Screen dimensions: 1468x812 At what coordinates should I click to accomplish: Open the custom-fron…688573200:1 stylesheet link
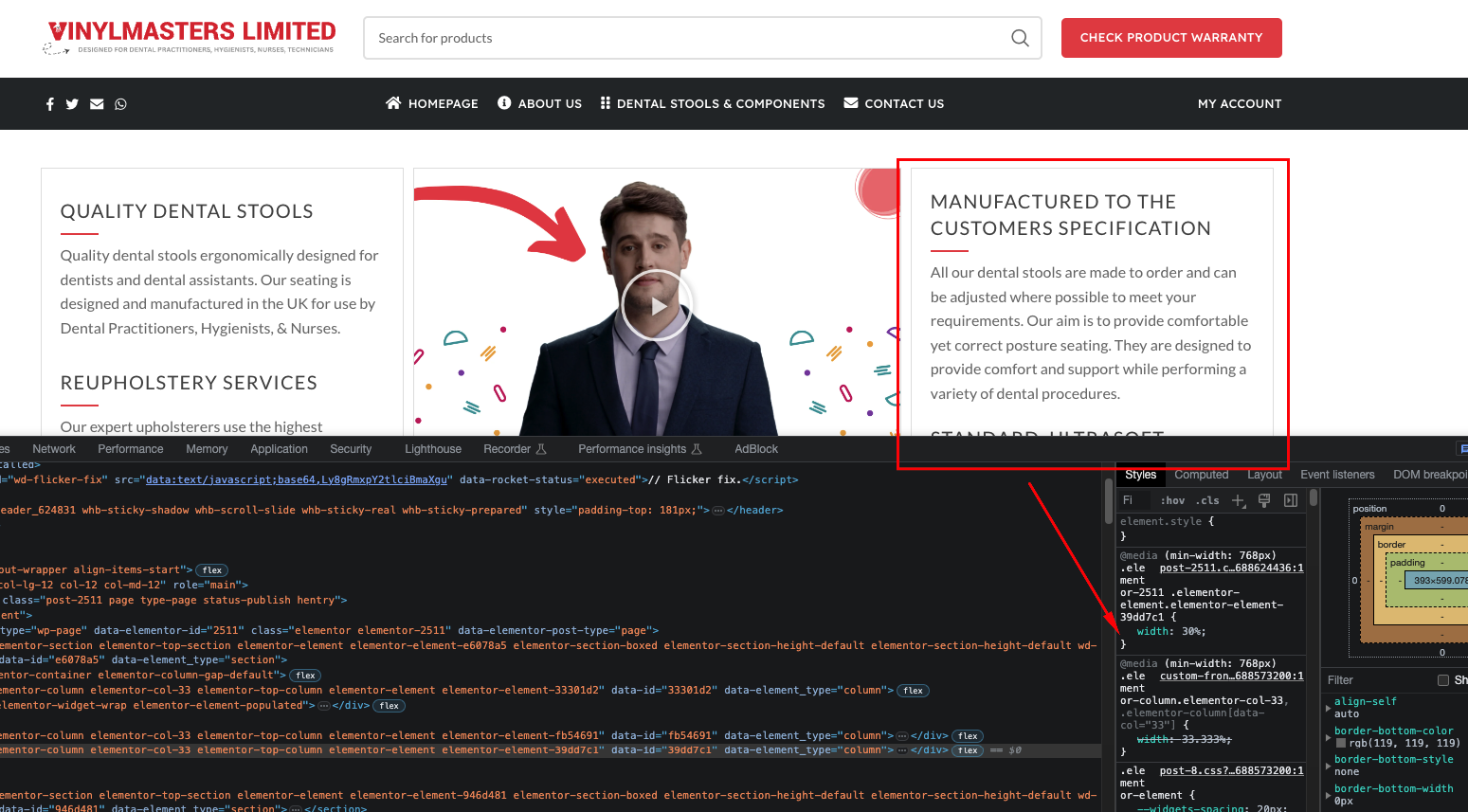[1232, 677]
